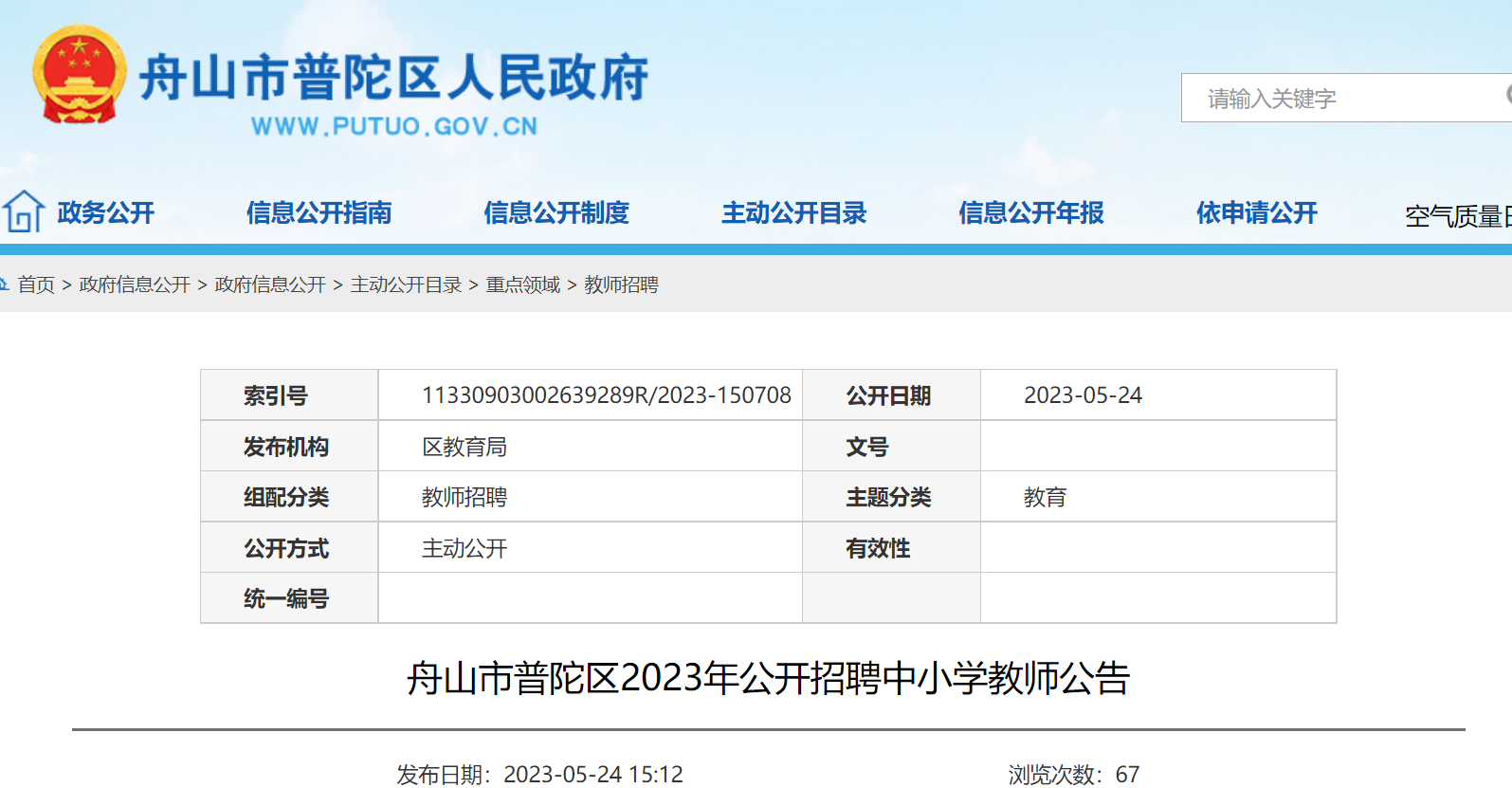
Task: Select 主动公开目录 in the blue navigation bar
Action: (x=794, y=212)
